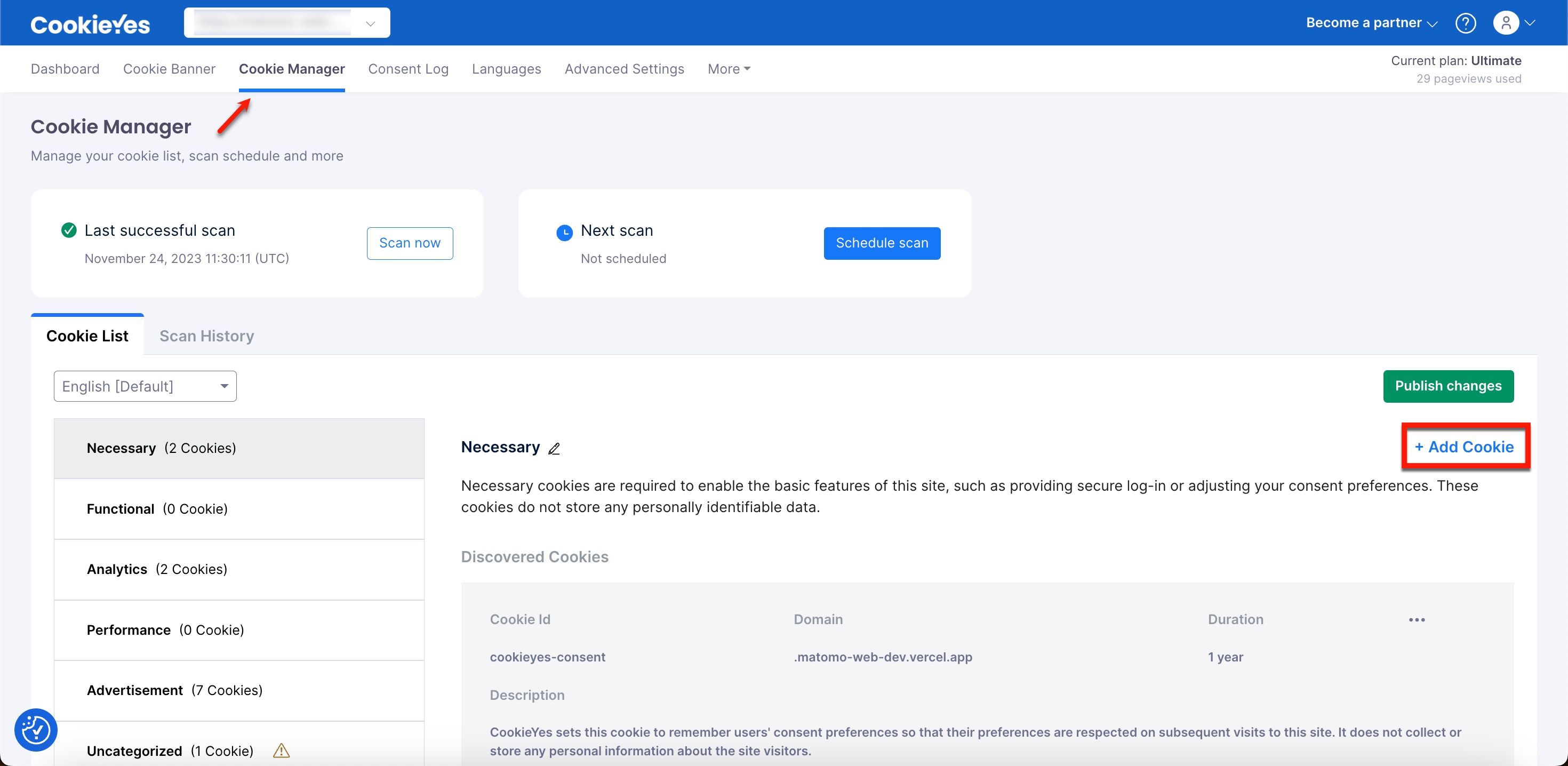Click the + Add Cookie button
Image resolution: width=1568 pixels, height=766 pixels.
coord(1464,446)
